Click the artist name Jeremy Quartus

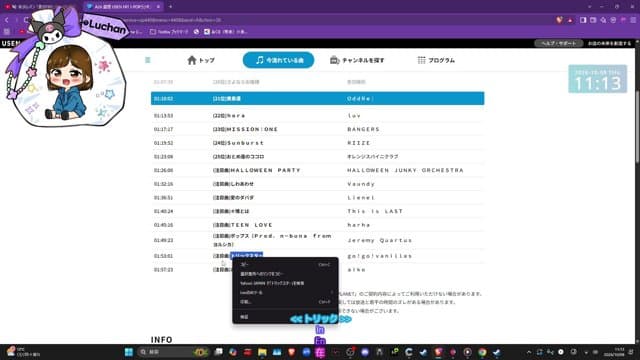pyautogui.click(x=380, y=240)
